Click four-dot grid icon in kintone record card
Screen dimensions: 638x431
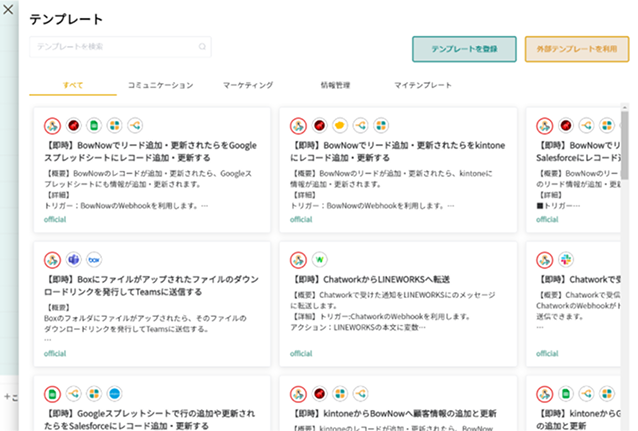[x=381, y=125]
